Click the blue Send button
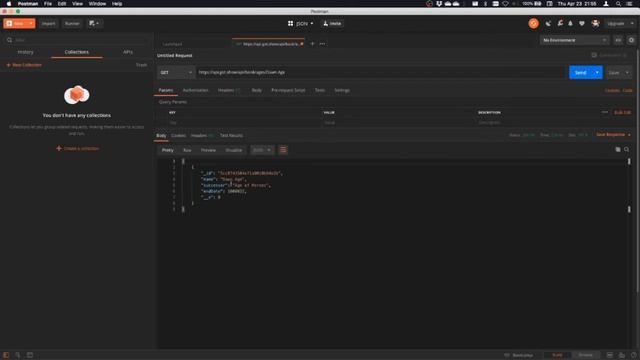The image size is (640, 360). click(580, 72)
